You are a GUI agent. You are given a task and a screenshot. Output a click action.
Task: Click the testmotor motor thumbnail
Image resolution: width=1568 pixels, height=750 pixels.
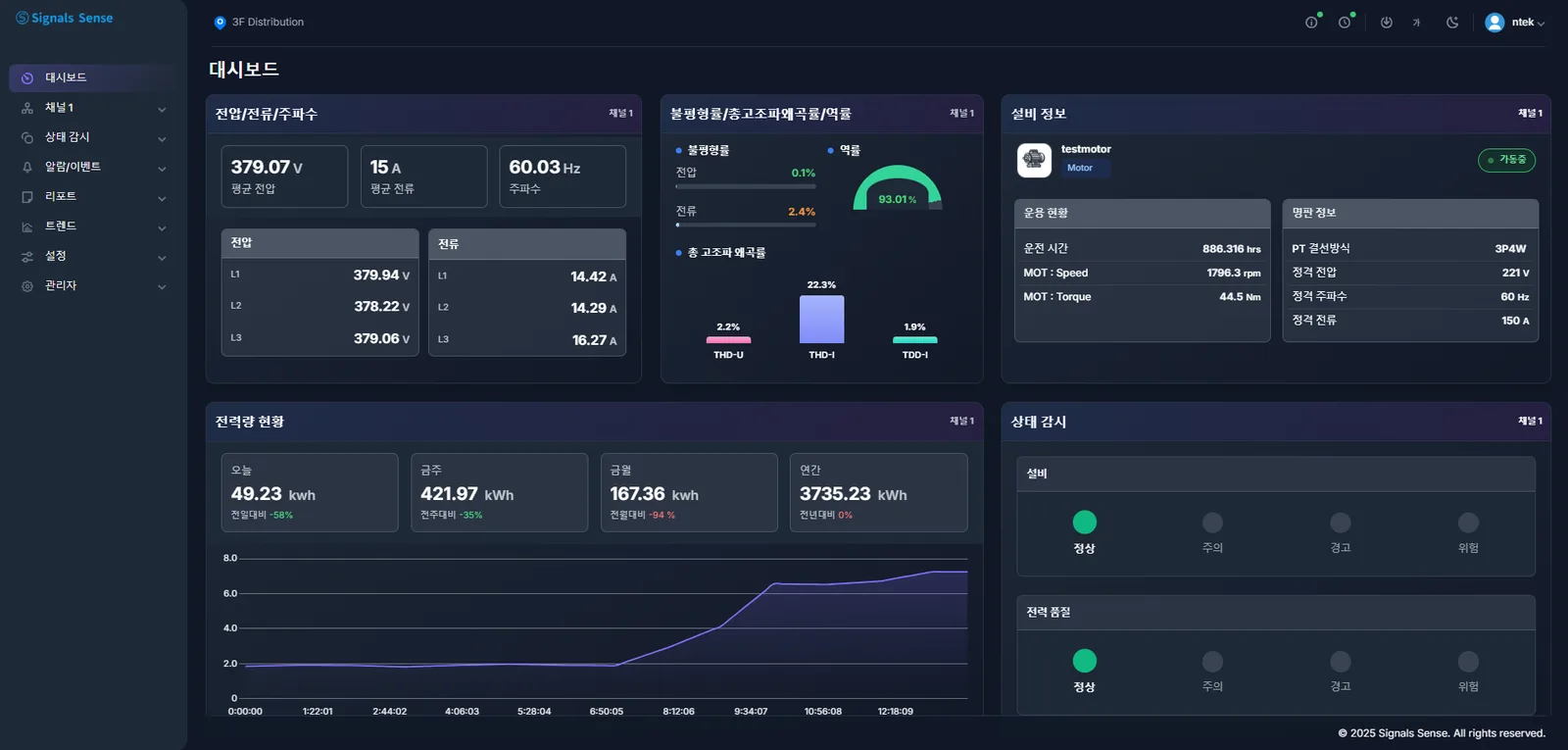pos(1034,160)
